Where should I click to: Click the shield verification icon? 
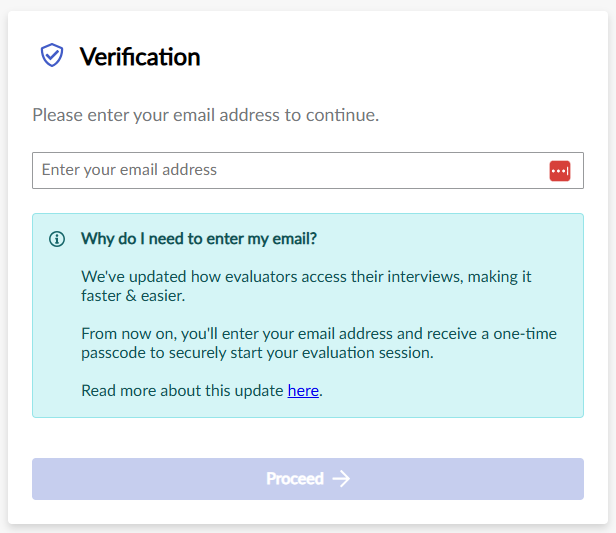click(52, 56)
